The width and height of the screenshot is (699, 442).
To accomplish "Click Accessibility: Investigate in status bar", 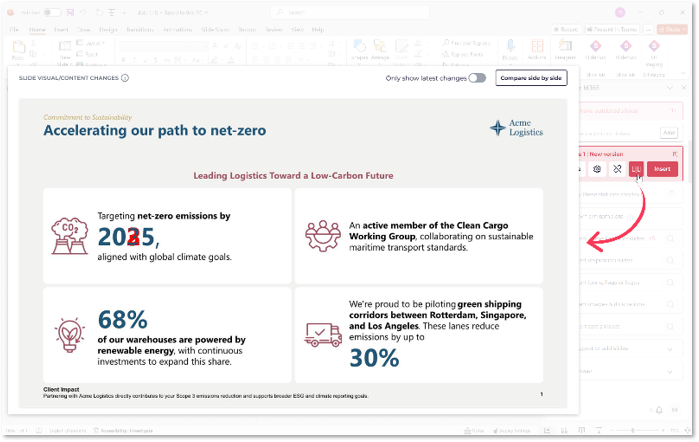I will pos(123,431).
